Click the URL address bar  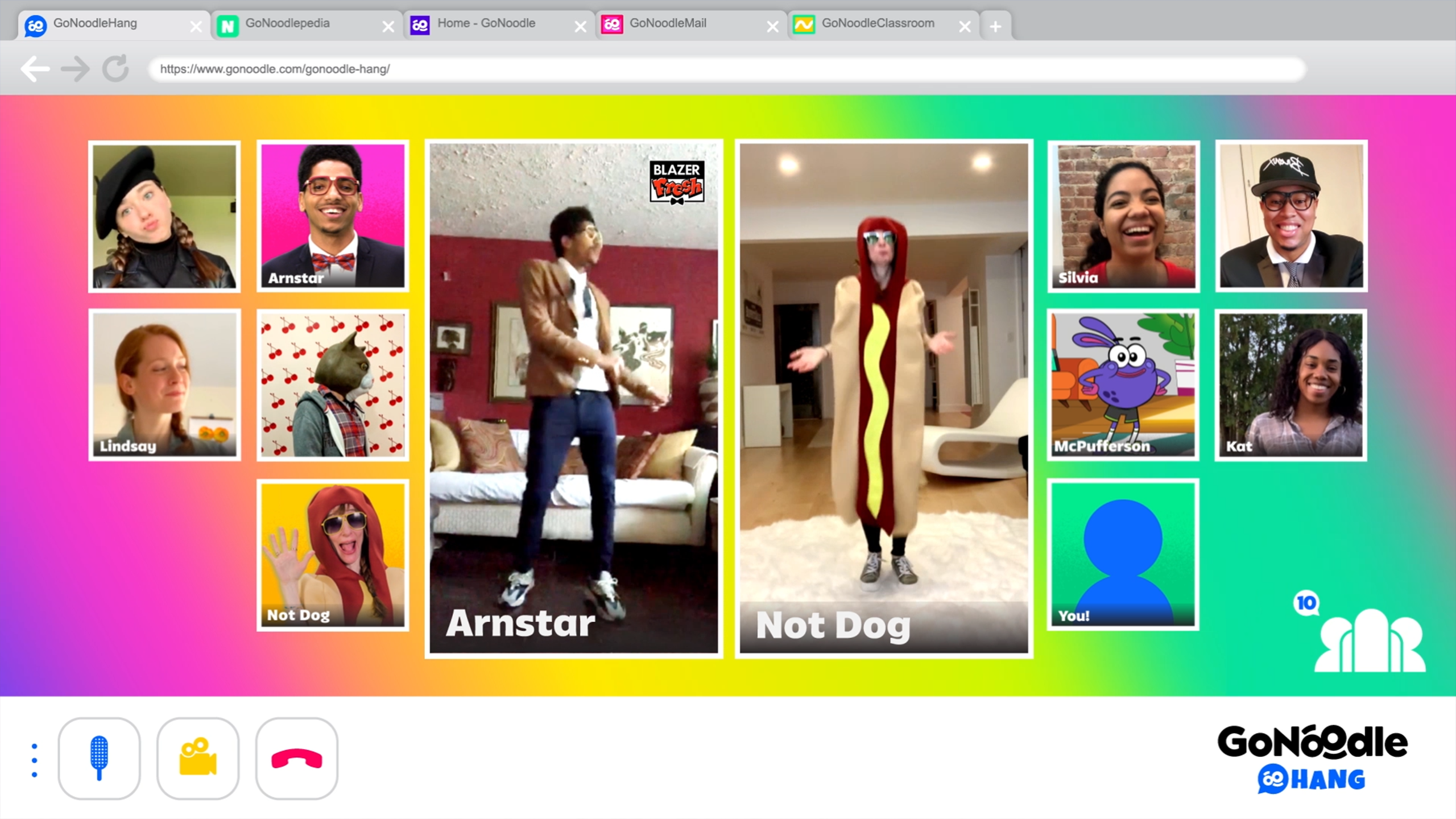click(726, 69)
